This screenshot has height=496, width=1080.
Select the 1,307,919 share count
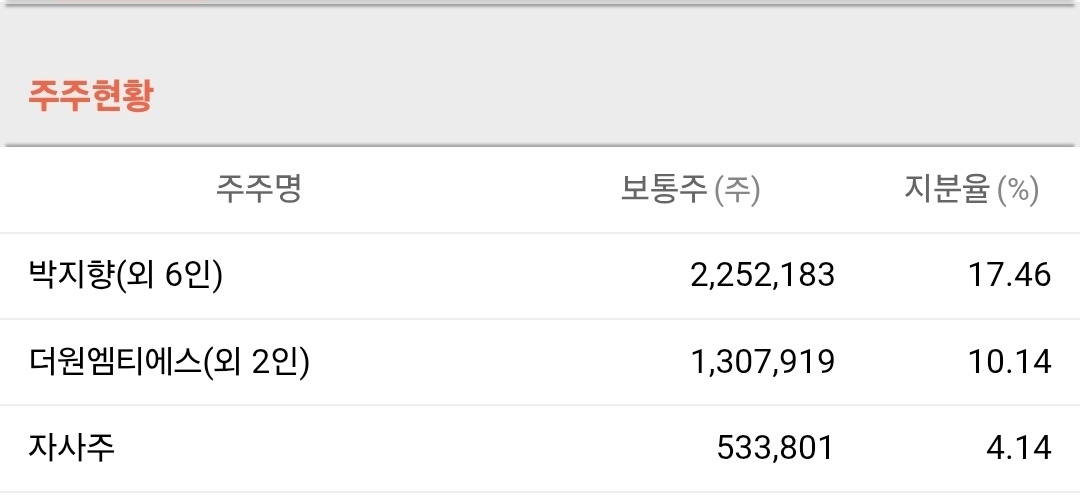tap(762, 362)
